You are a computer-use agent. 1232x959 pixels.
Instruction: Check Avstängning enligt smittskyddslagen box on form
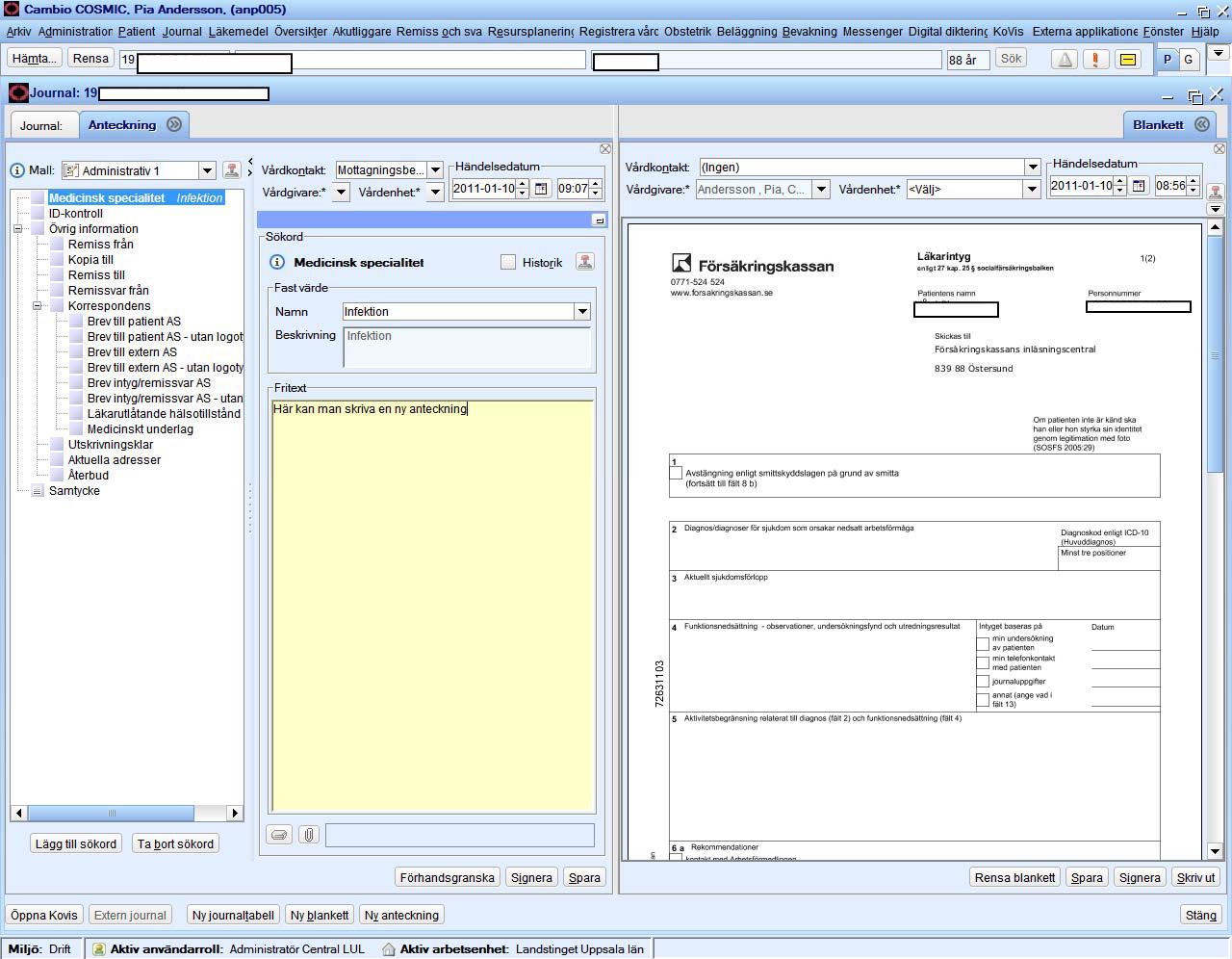pos(676,473)
